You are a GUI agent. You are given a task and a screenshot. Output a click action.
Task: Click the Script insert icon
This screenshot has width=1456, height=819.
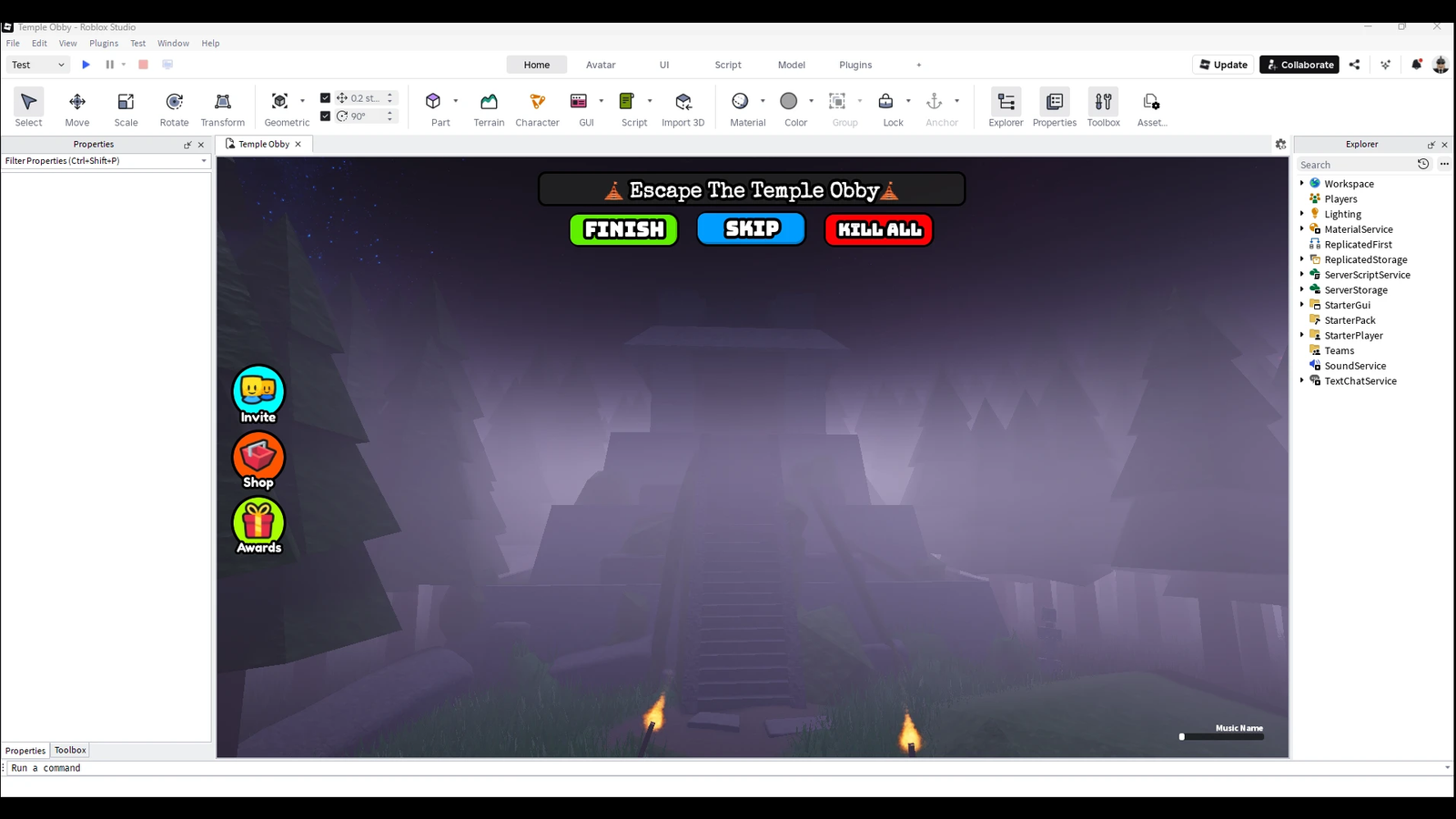(x=627, y=101)
